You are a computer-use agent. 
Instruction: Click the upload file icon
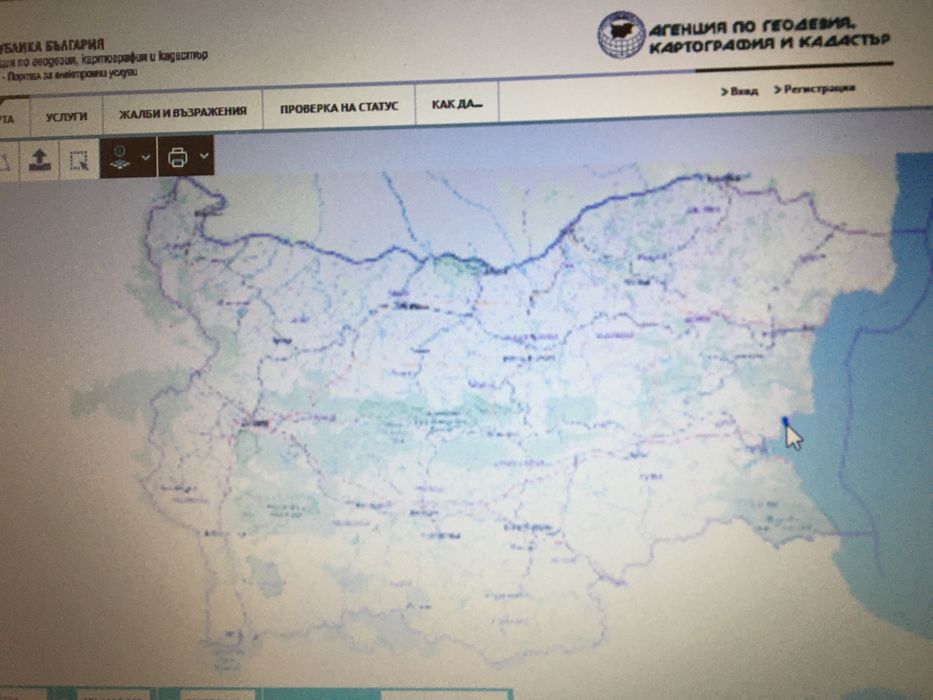pos(40,160)
